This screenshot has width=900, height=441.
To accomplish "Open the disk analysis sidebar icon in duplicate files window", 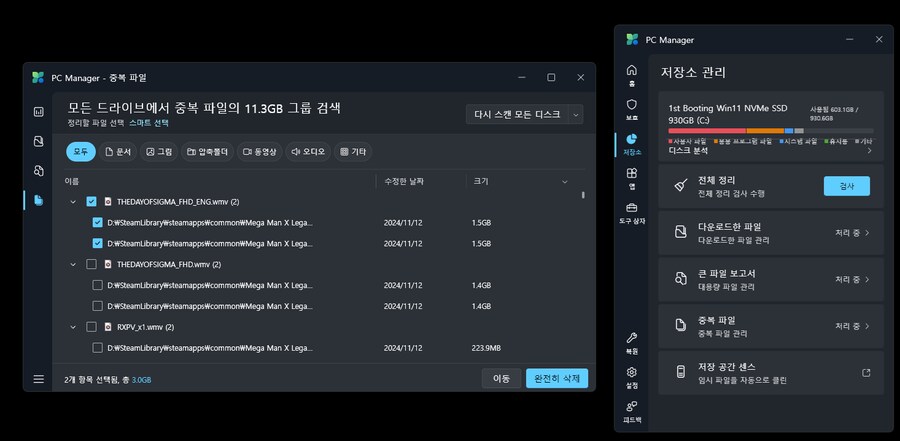I will point(38,112).
